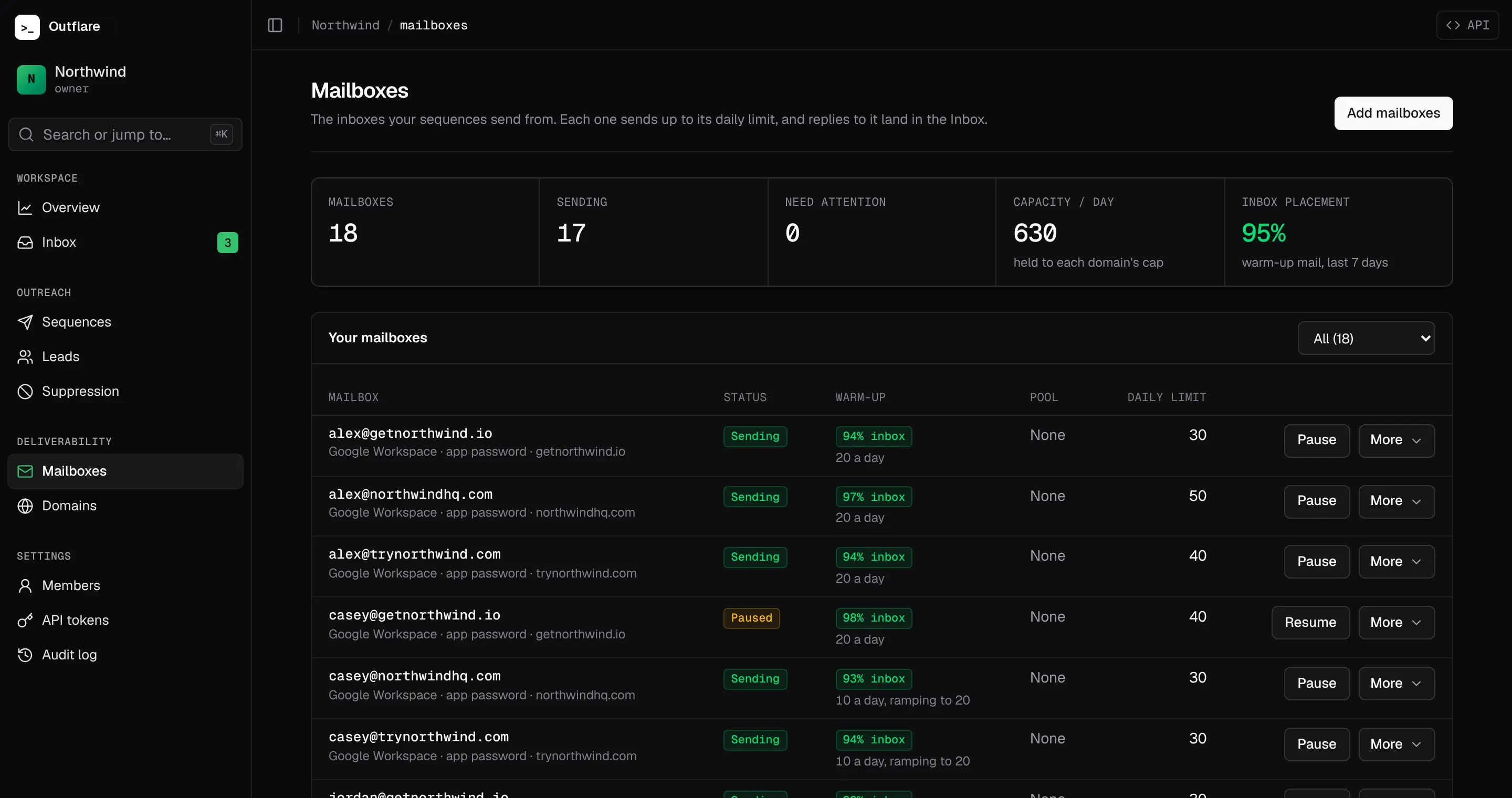Image resolution: width=1512 pixels, height=798 pixels.
Task: Expand More menu for alex@getnorthwind.io
Action: (x=1396, y=440)
